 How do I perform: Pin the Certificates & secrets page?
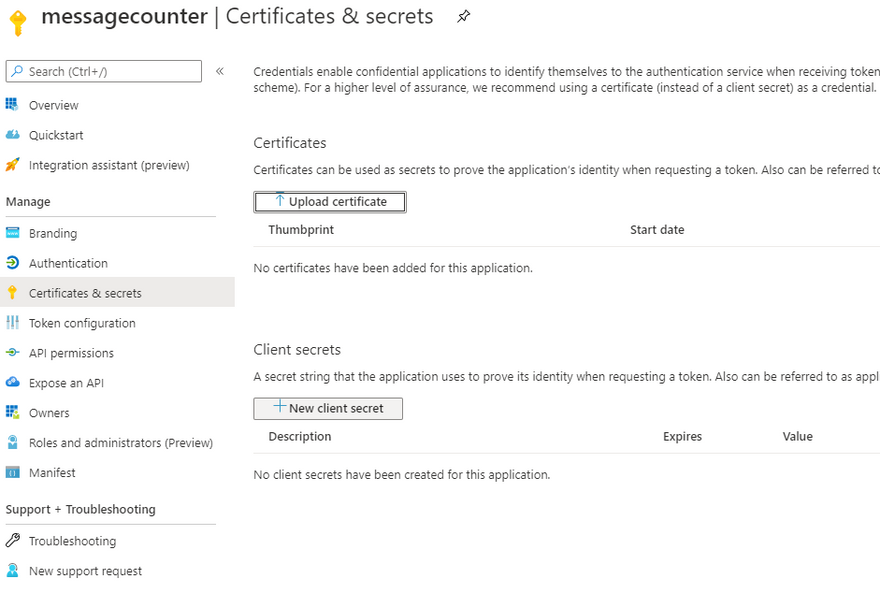point(463,17)
